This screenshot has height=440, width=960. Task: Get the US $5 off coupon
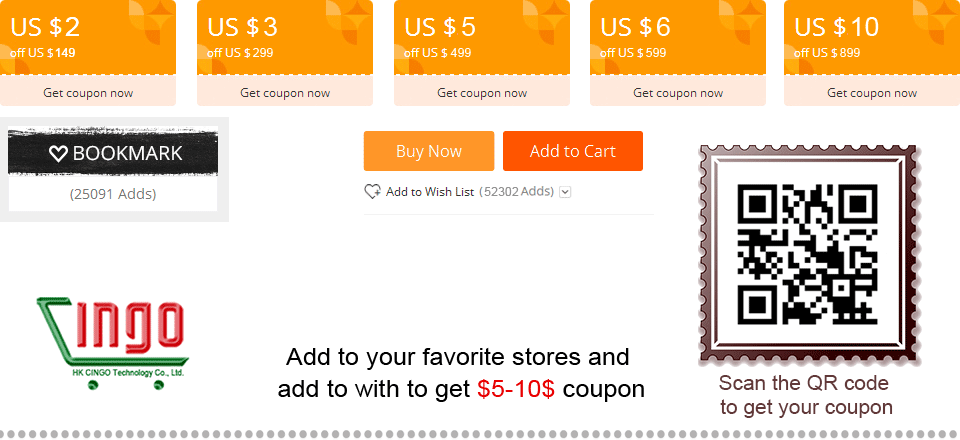point(482,93)
